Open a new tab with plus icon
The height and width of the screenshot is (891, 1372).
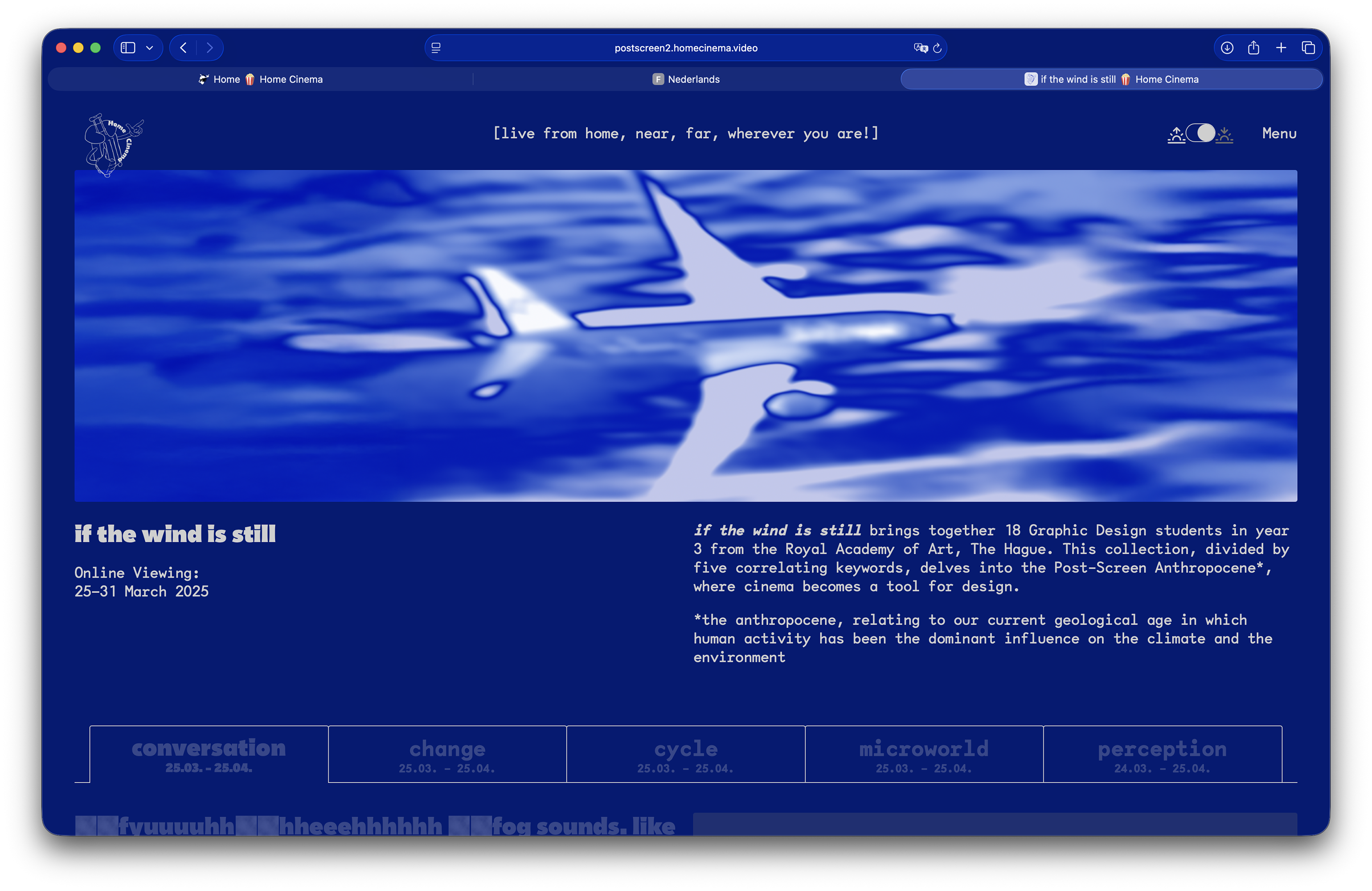tap(1281, 48)
